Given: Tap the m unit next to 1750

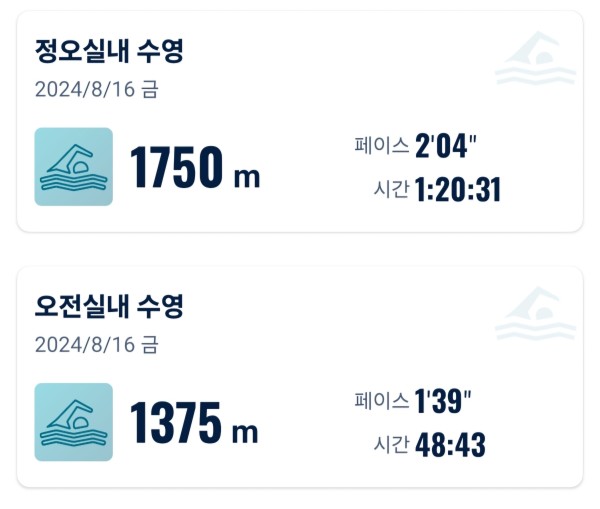Looking at the screenshot, I should point(247,178).
